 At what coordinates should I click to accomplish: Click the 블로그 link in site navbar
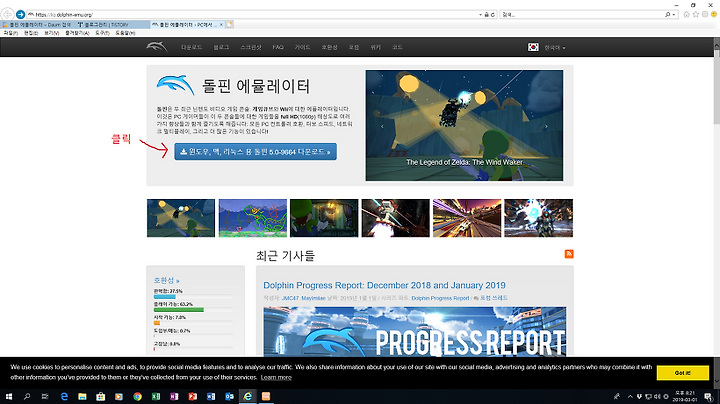[221, 47]
